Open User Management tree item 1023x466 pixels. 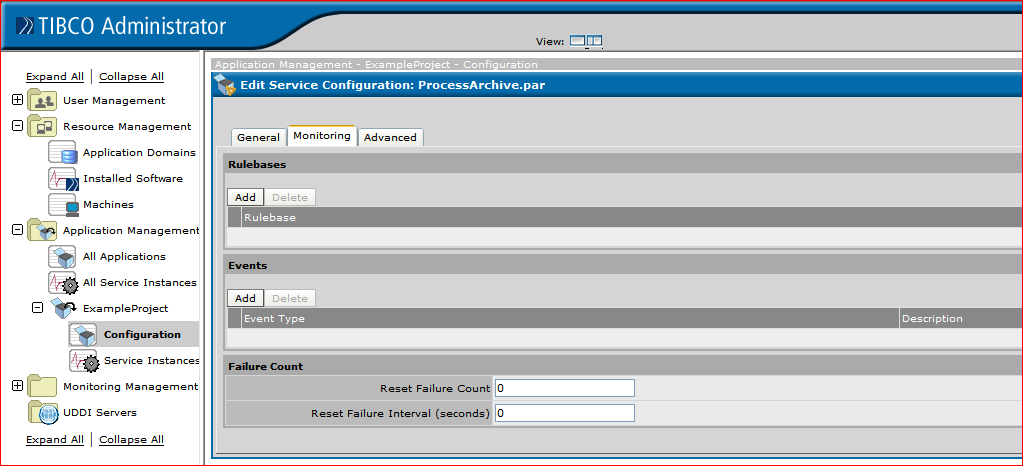coord(114,101)
